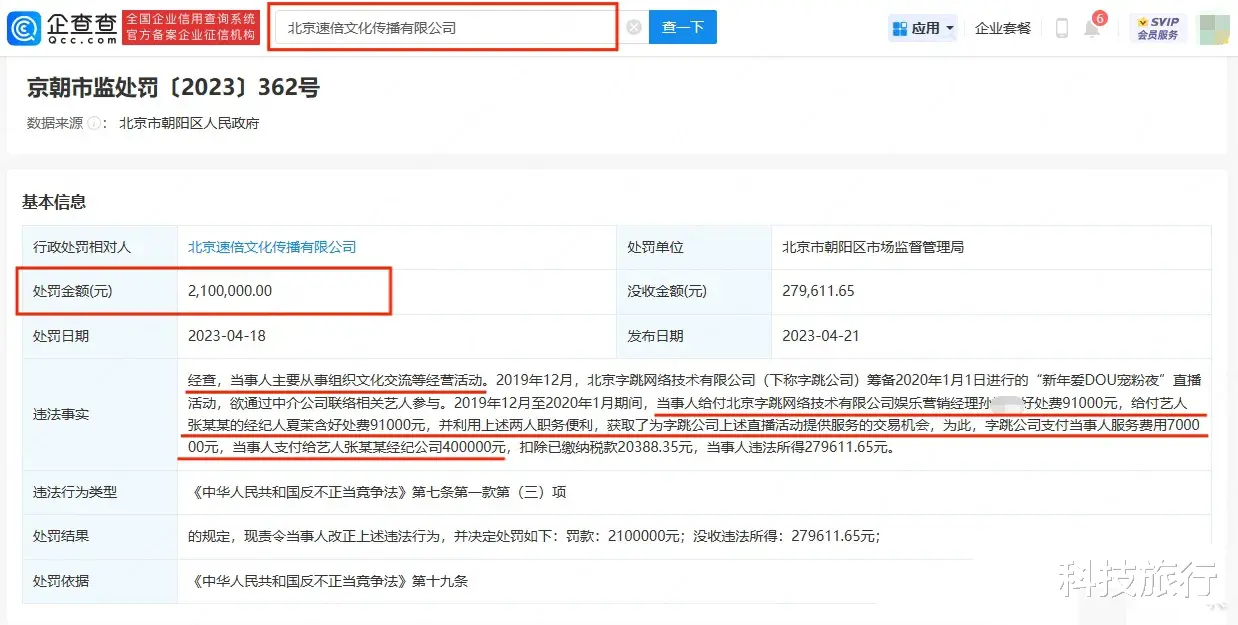
Task: Submit the search with 查一下 button
Action: coord(683,27)
